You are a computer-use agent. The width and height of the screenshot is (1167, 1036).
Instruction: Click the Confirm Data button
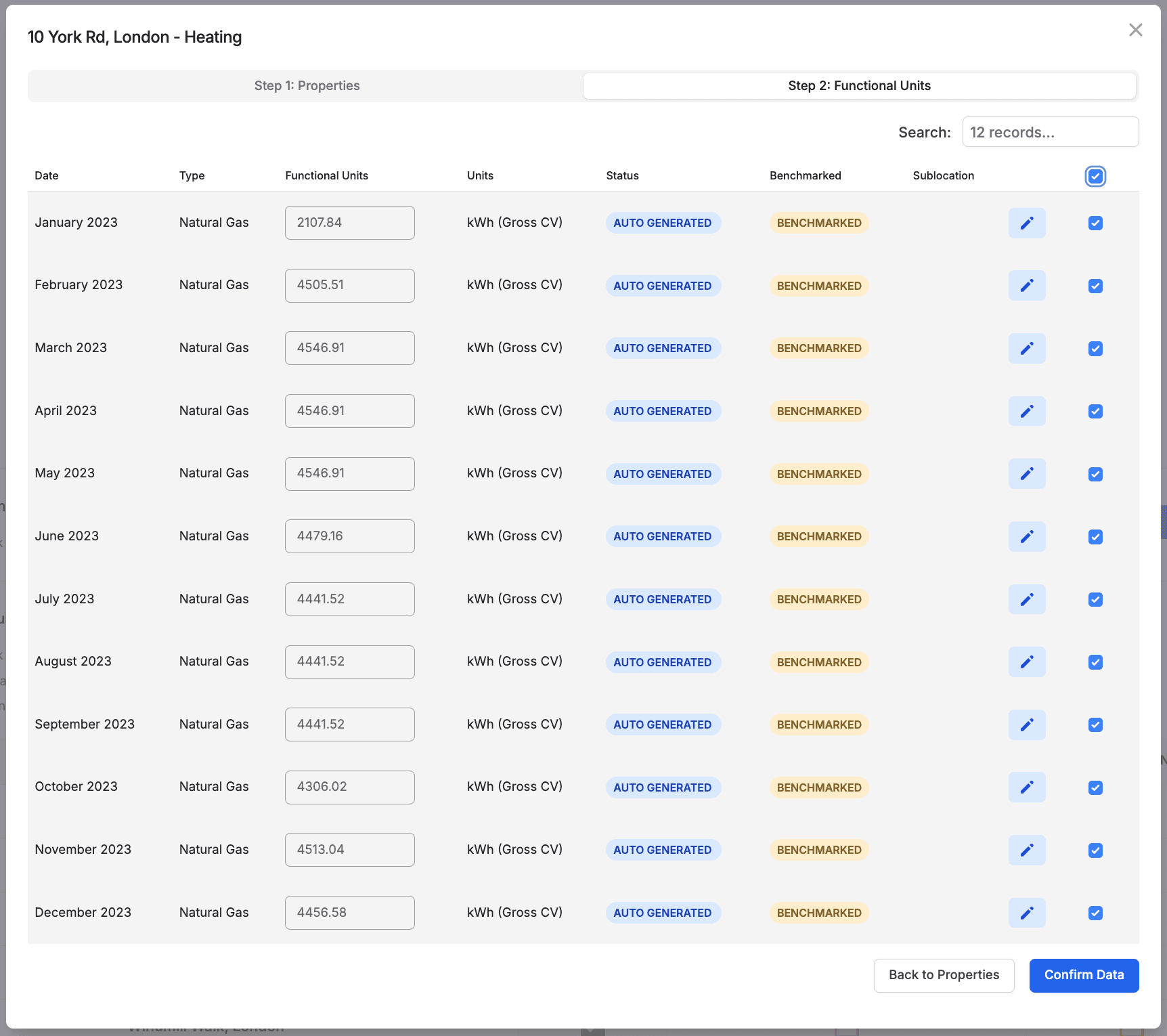[1083, 975]
